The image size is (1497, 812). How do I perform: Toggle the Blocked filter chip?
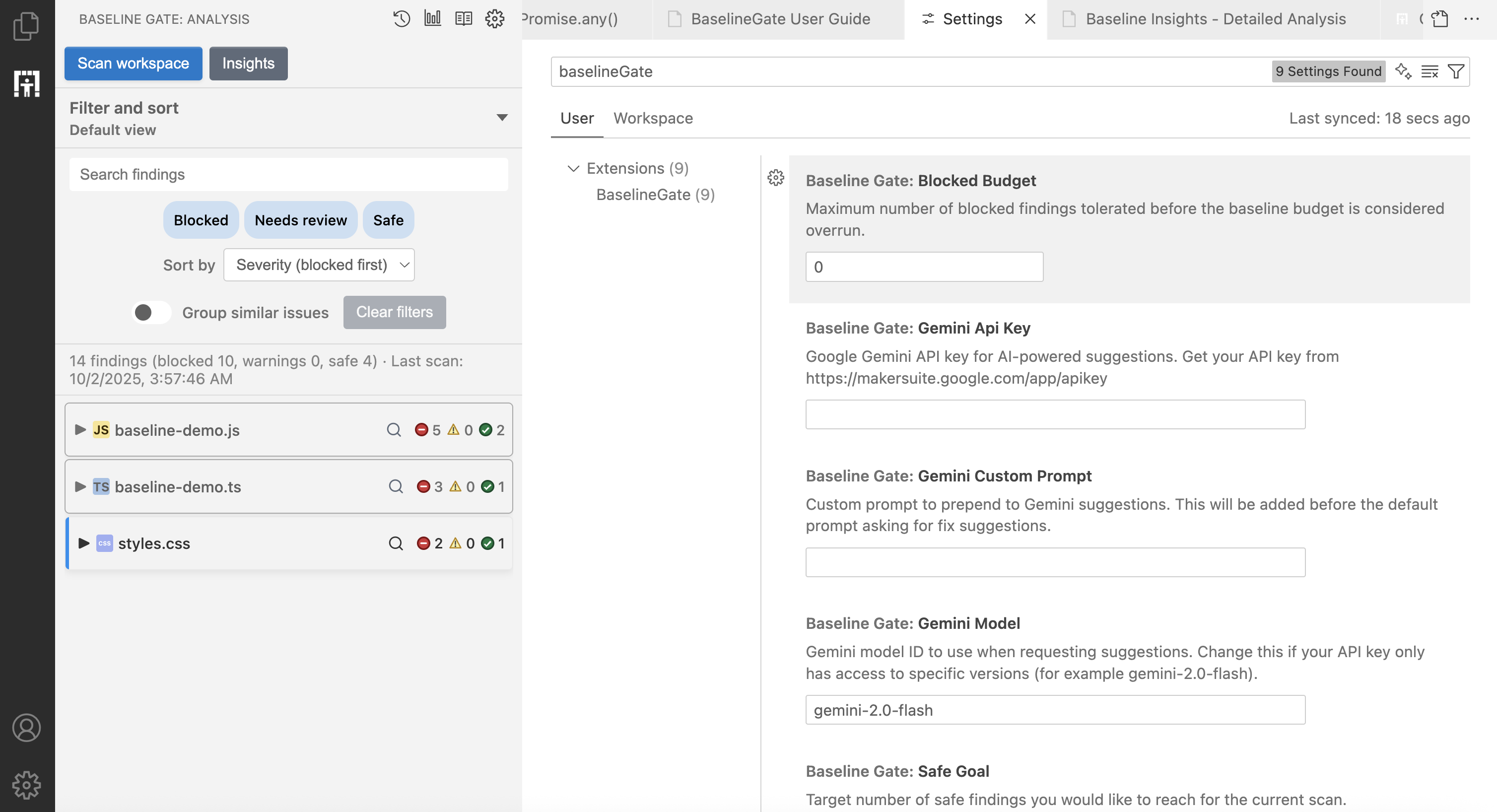(x=201, y=220)
